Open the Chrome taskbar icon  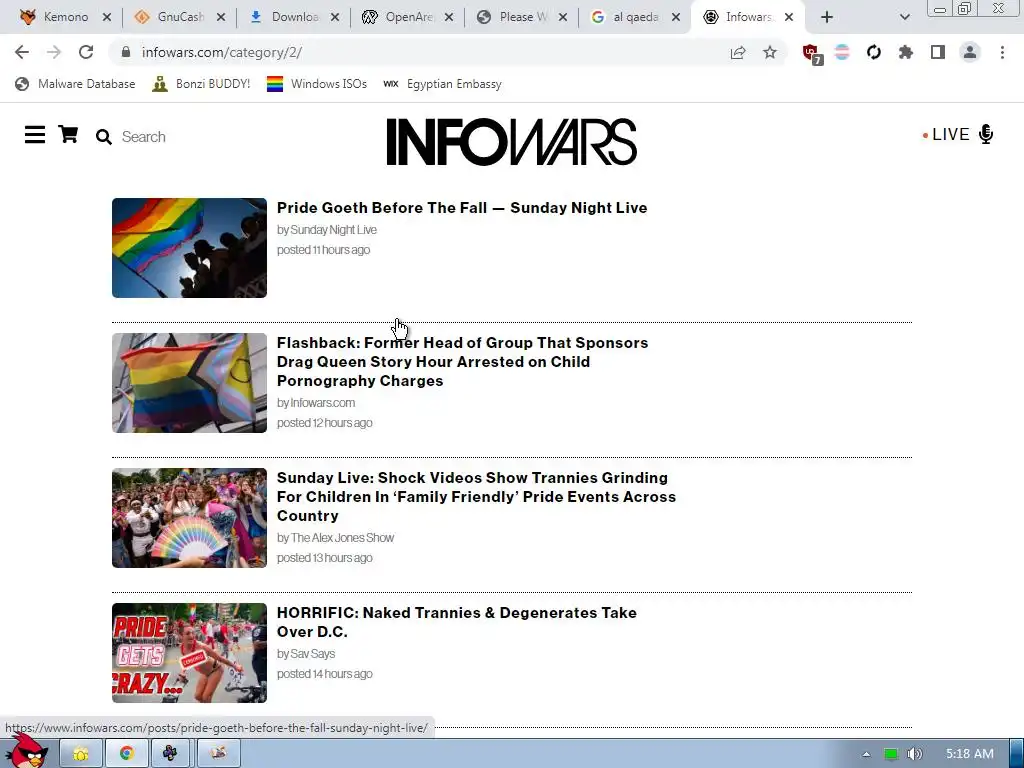[x=127, y=753]
